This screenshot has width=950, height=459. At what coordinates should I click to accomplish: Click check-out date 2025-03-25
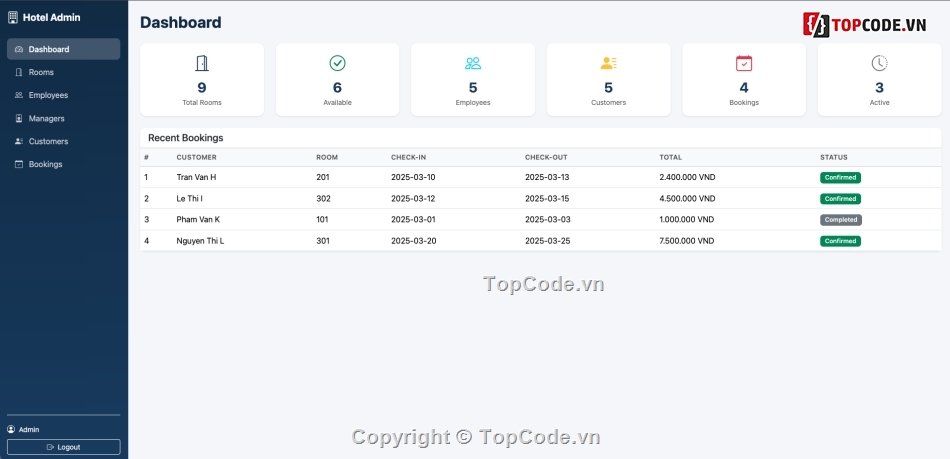tap(548, 241)
